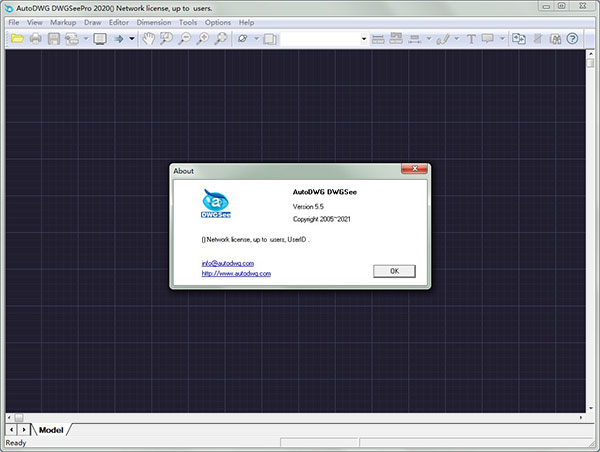Click the Version 5.5 text

pos(308,207)
